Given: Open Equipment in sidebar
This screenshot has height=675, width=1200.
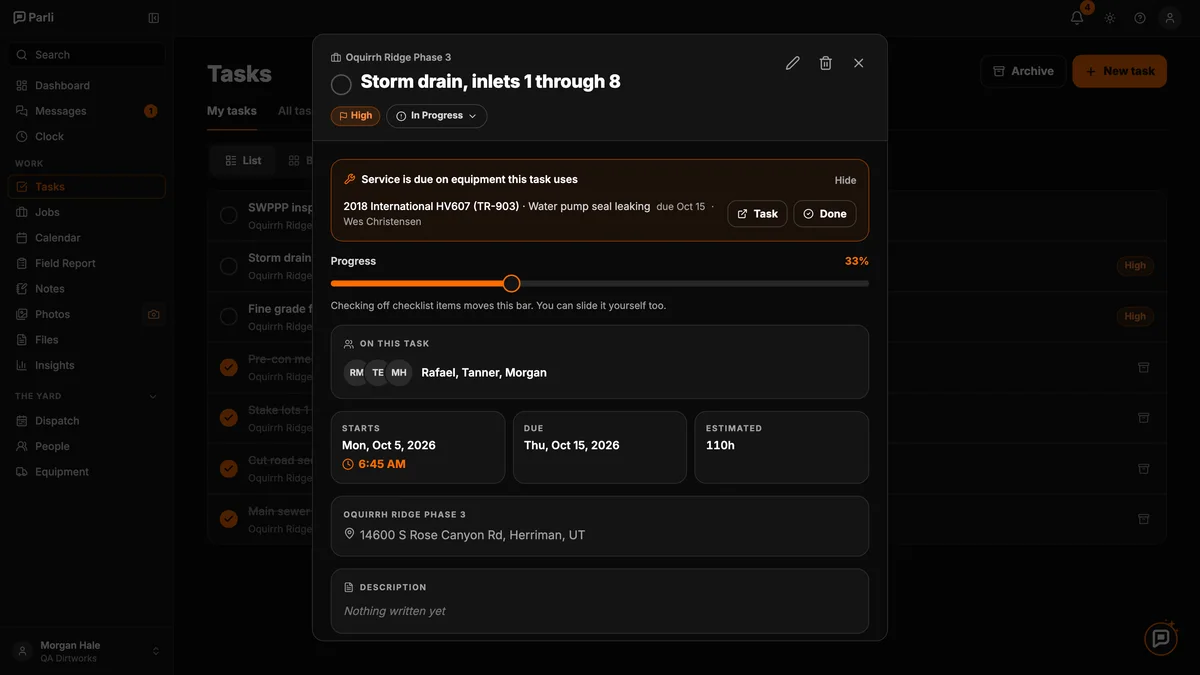Looking at the screenshot, I should click(87, 472).
